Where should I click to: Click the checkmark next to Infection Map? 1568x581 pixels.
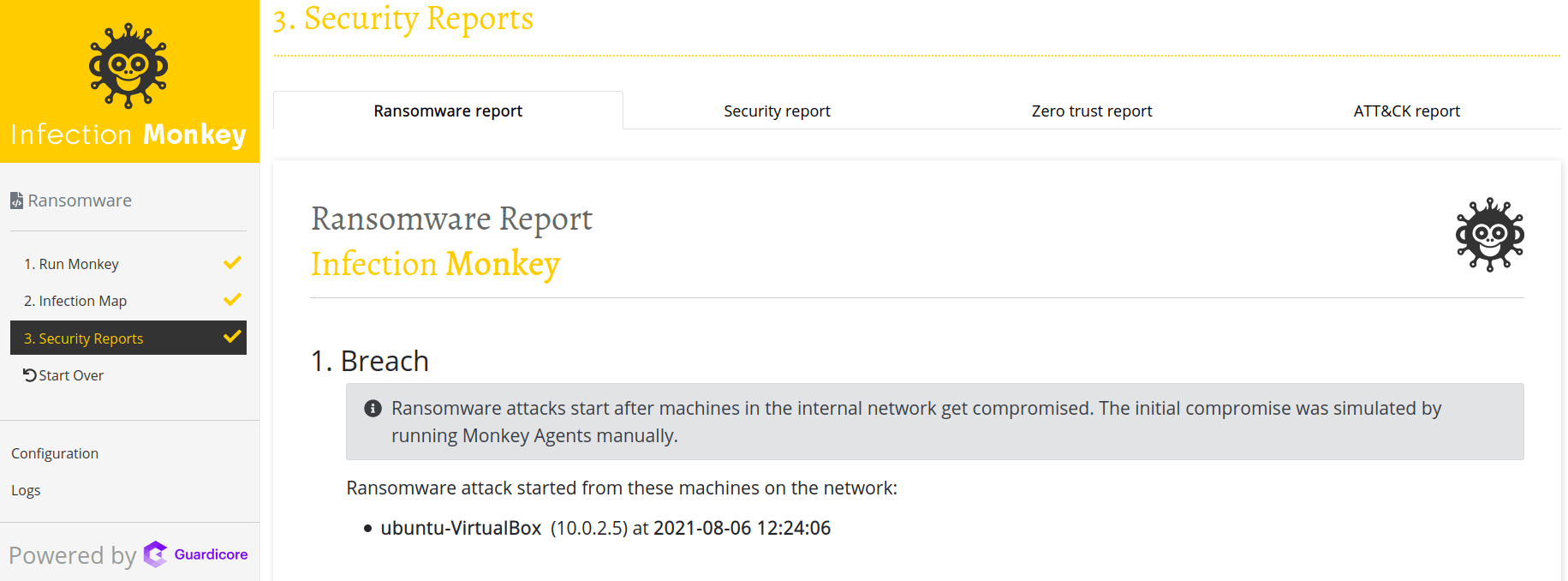[231, 300]
